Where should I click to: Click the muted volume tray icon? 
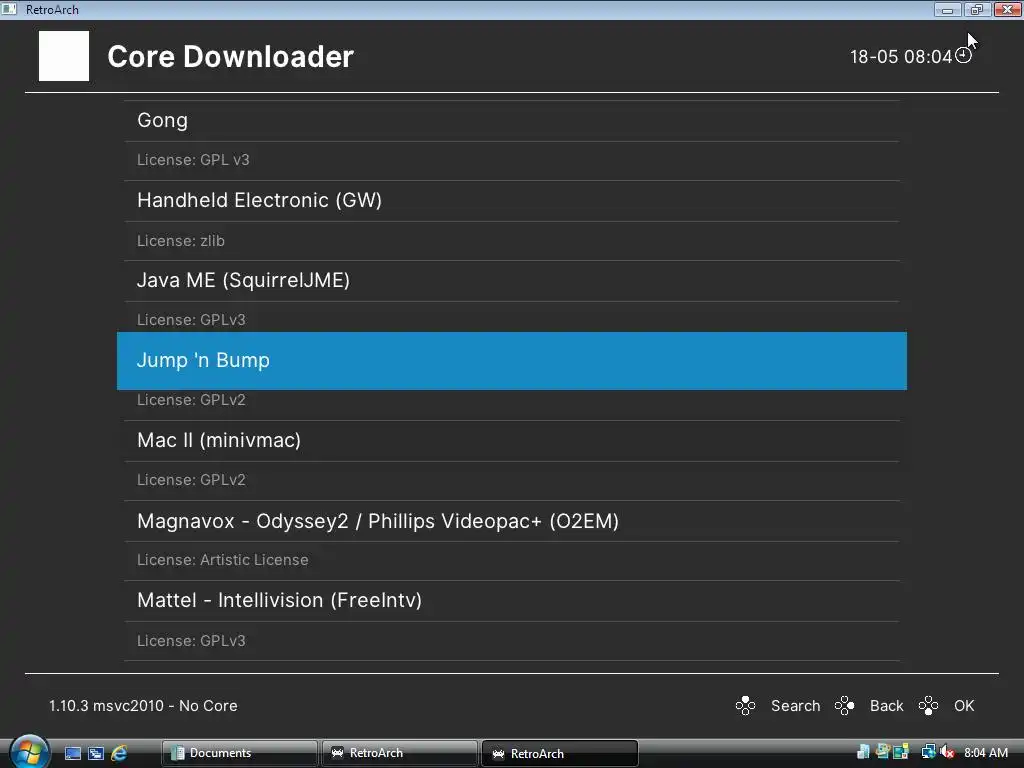tap(948, 752)
